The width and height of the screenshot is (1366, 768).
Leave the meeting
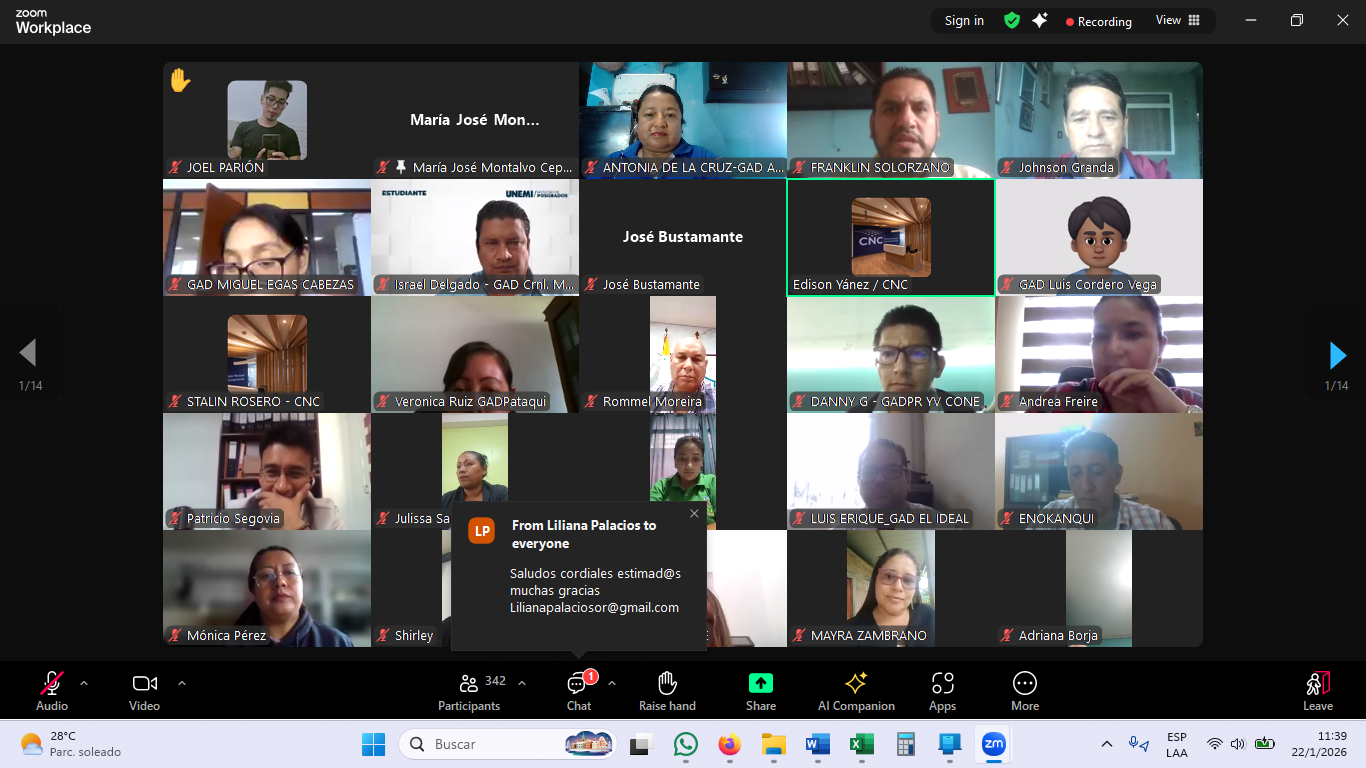tap(1317, 691)
